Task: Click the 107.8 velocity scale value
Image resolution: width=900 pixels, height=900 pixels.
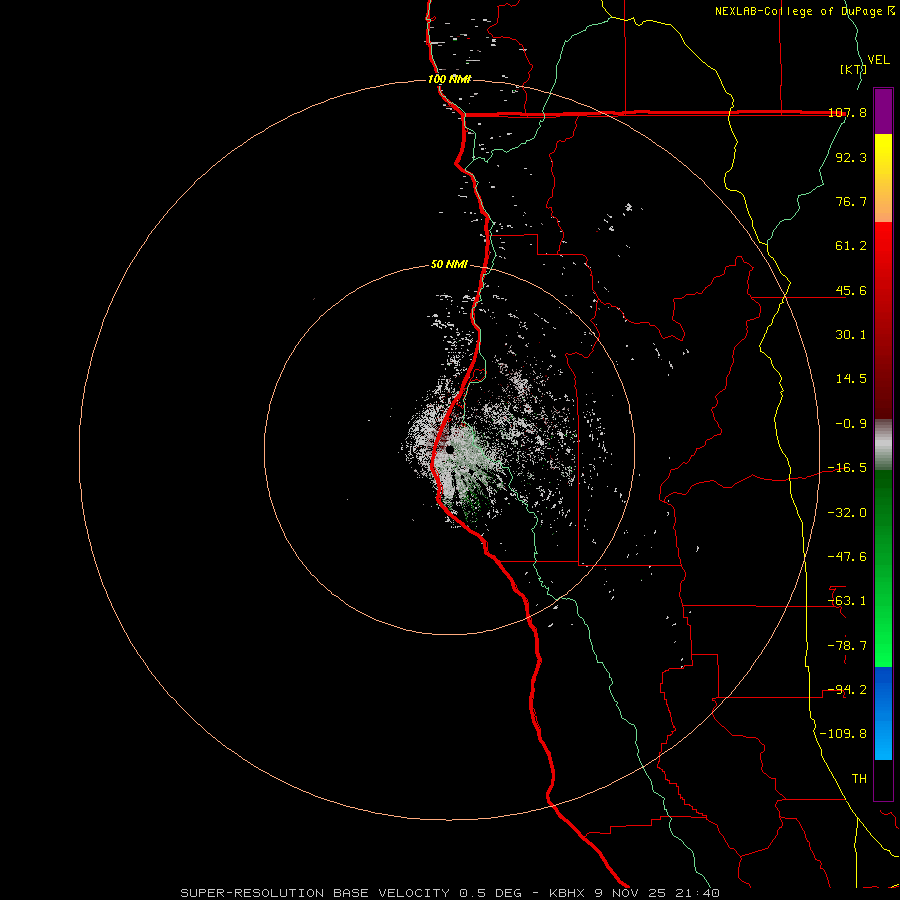Action: [x=847, y=113]
